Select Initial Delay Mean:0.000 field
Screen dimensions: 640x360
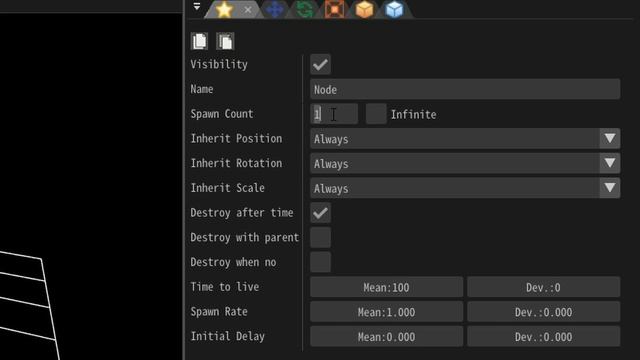[387, 337]
